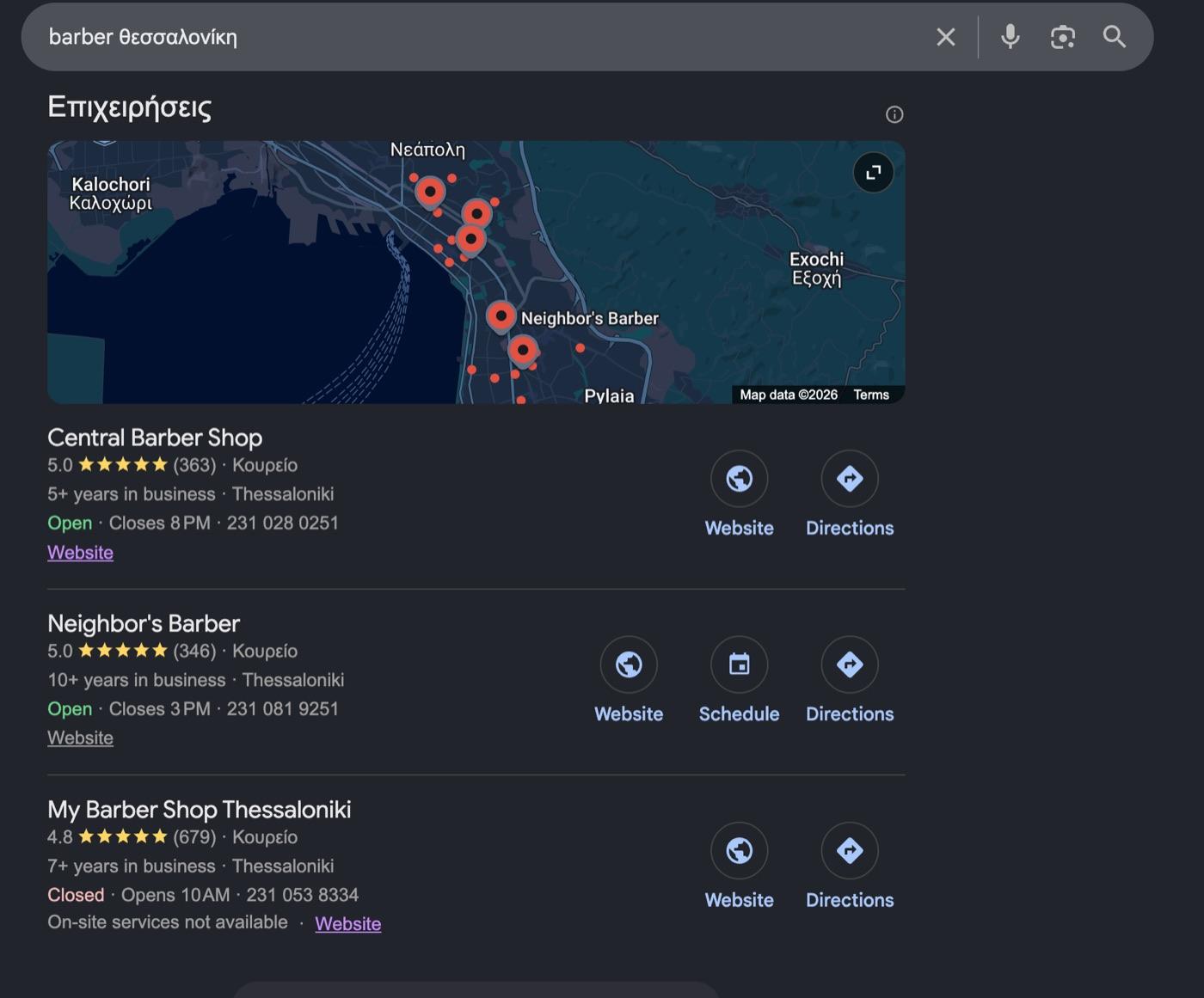Follow Website text link under Neighbor's Barber
Viewport: 1204px width, 998px height.
[80, 738]
